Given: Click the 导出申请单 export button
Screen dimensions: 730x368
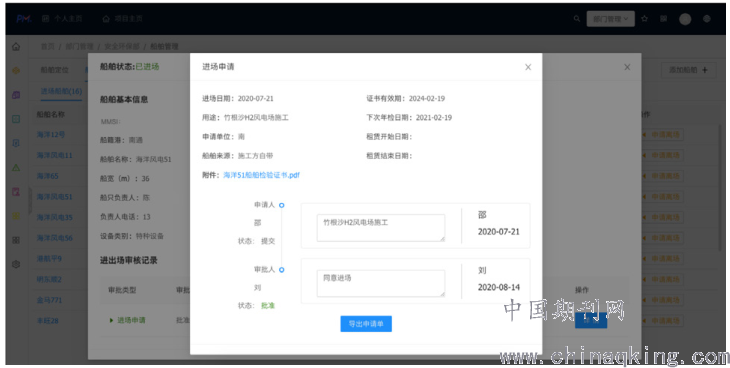Looking at the screenshot, I should click(366, 324).
